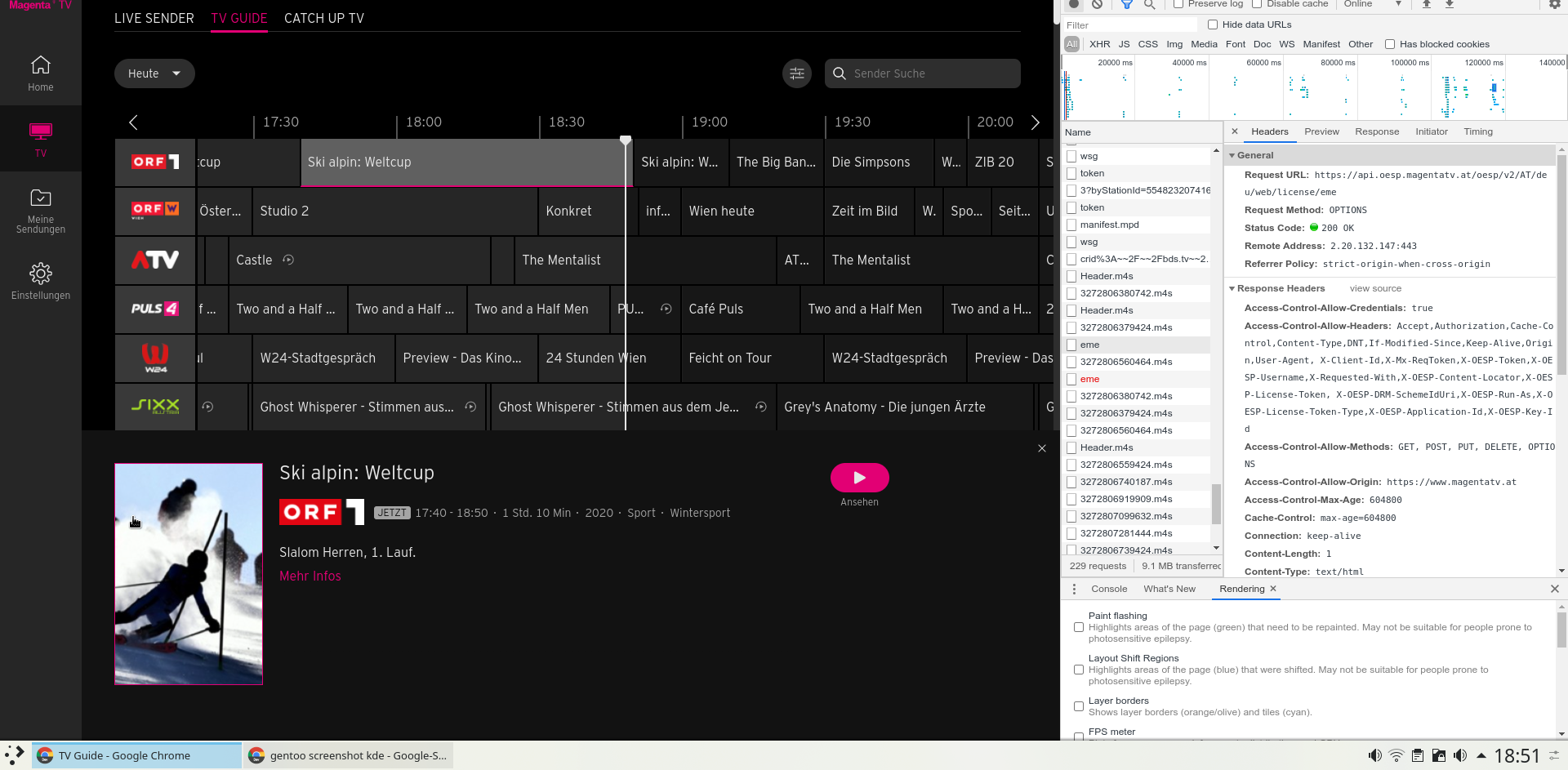The image size is (1568, 770).
Task: Open the Preview tab in request details
Action: click(1321, 131)
